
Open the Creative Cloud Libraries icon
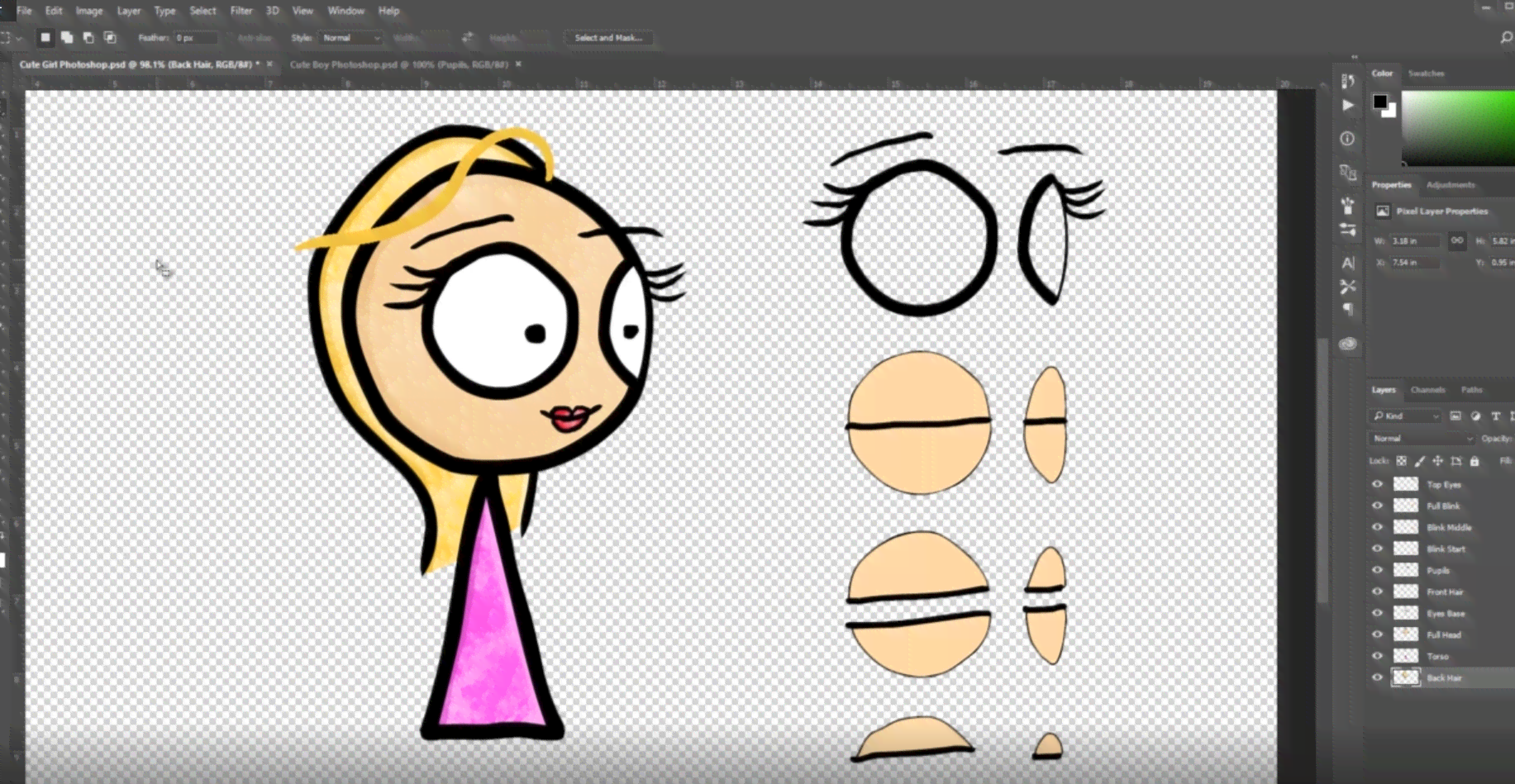point(1348,344)
